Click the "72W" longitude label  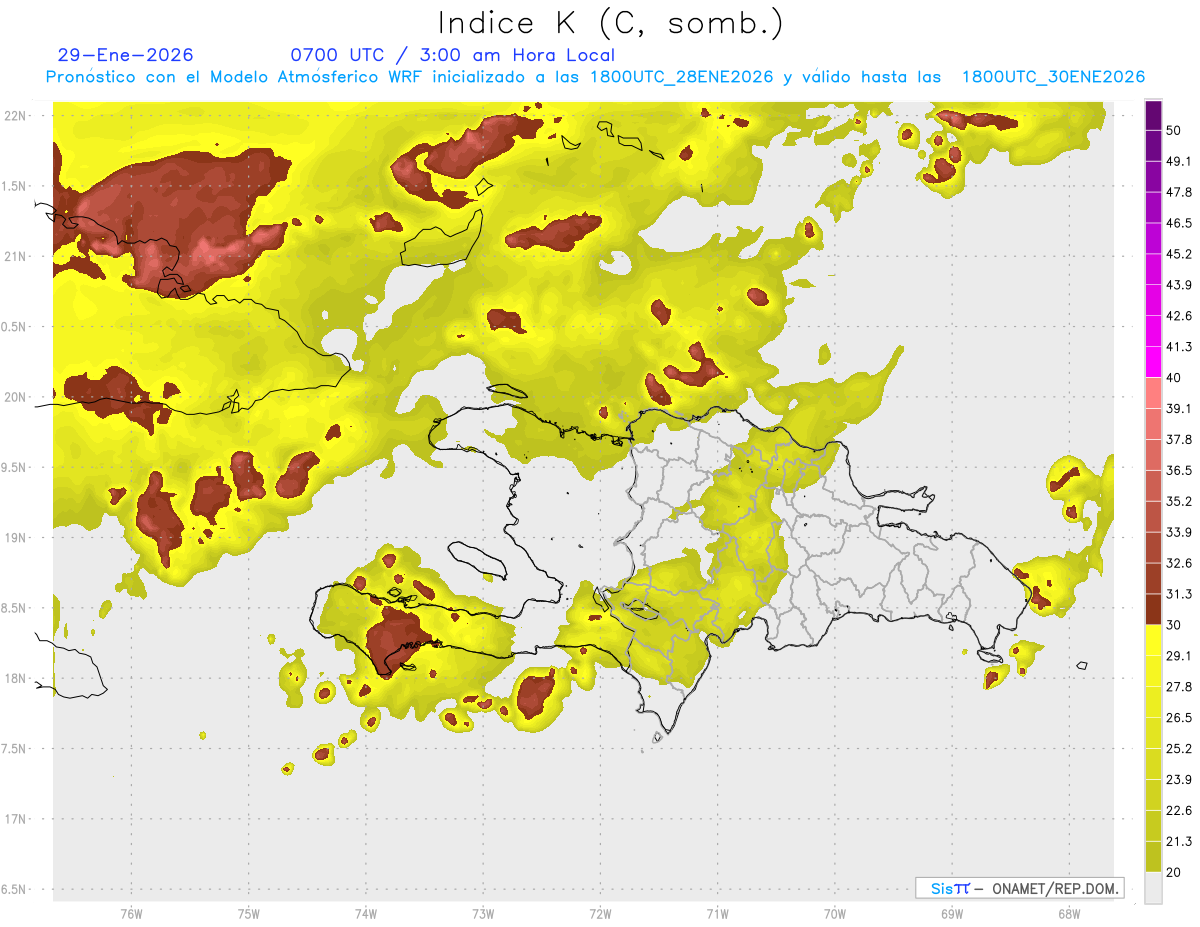point(600,914)
